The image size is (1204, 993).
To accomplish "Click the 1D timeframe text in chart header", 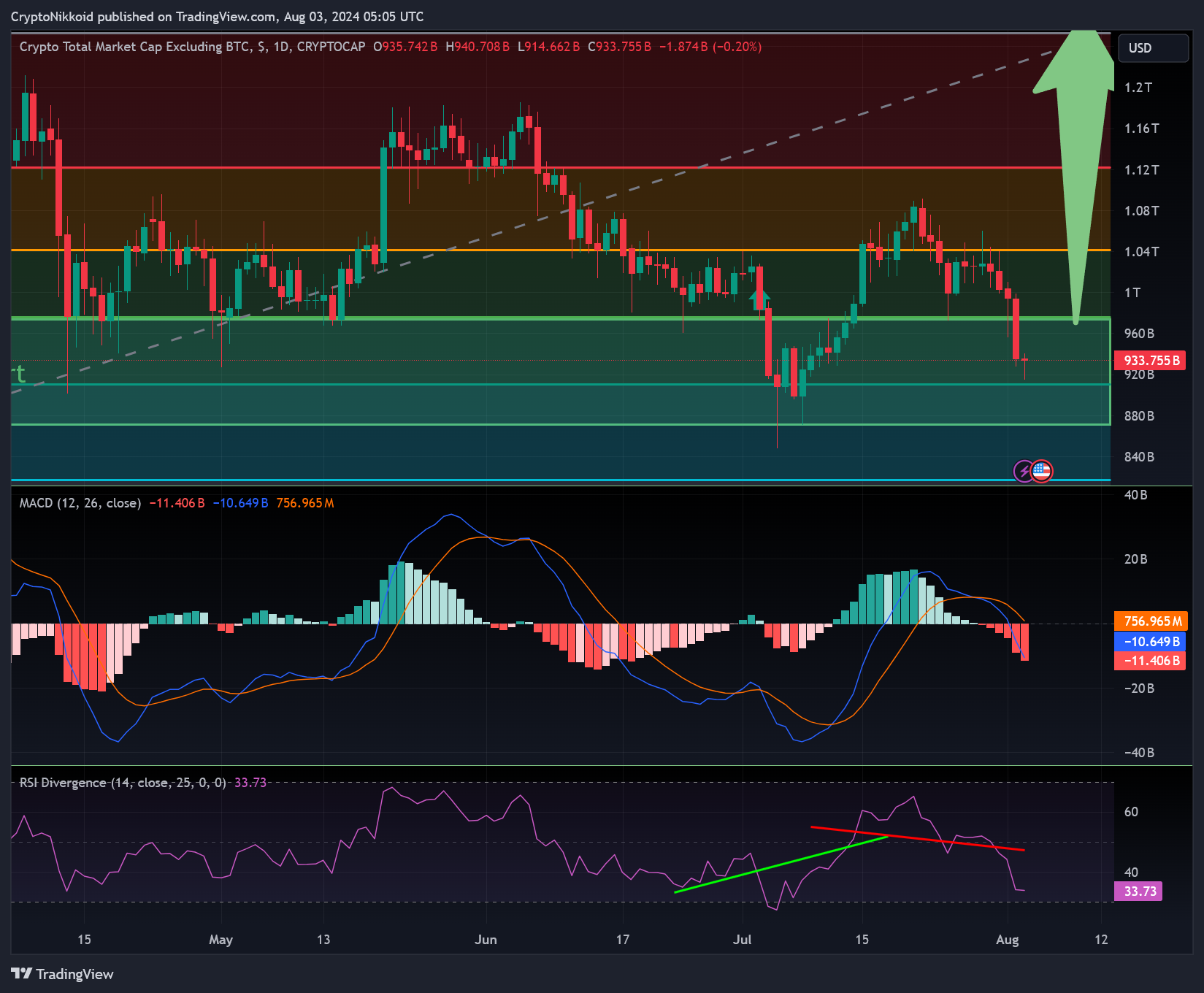I will [x=280, y=47].
